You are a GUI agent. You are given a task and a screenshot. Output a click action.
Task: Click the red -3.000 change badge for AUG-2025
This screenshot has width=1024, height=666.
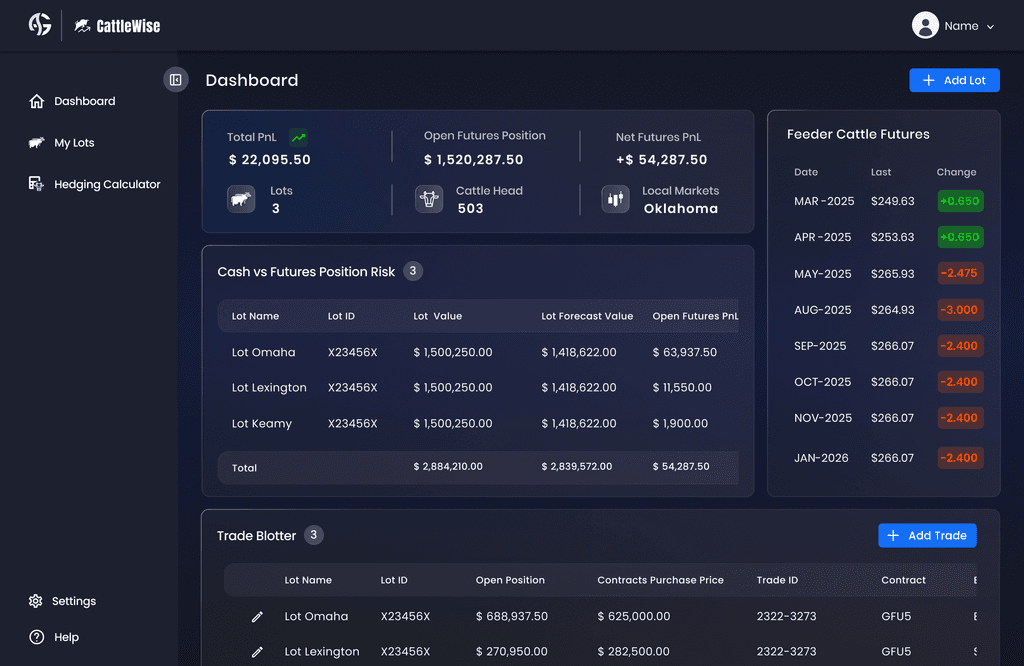[x=960, y=309]
